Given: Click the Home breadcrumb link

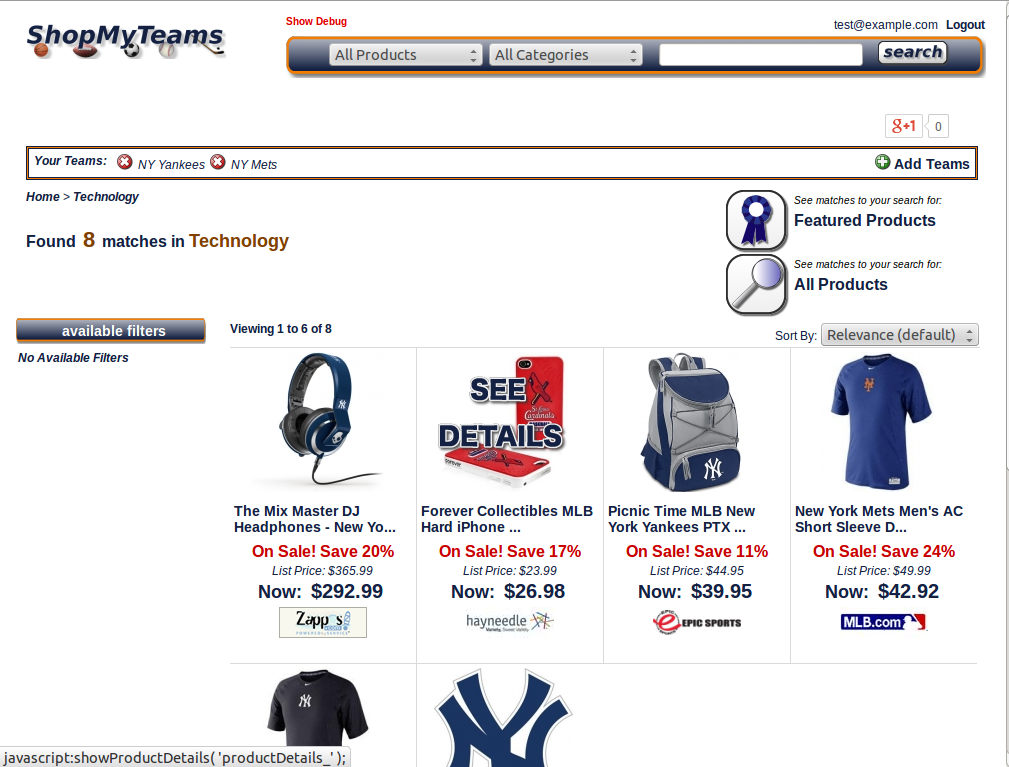Looking at the screenshot, I should pyautogui.click(x=42, y=197).
